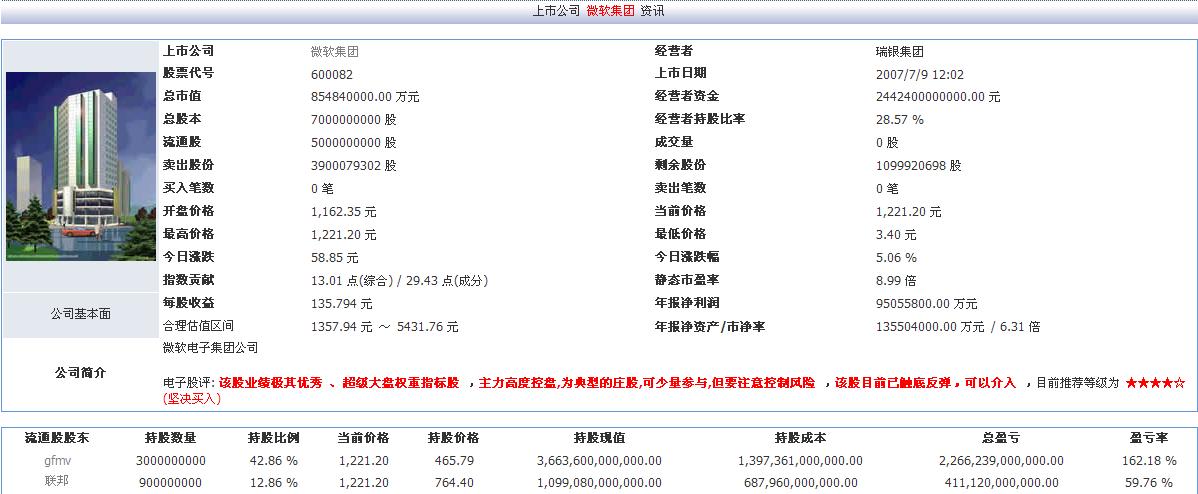Viewport: 1198px width, 494px height.
Task: Click 联邦 total profit 411,120,000,000.00
Action: pos(1002,483)
